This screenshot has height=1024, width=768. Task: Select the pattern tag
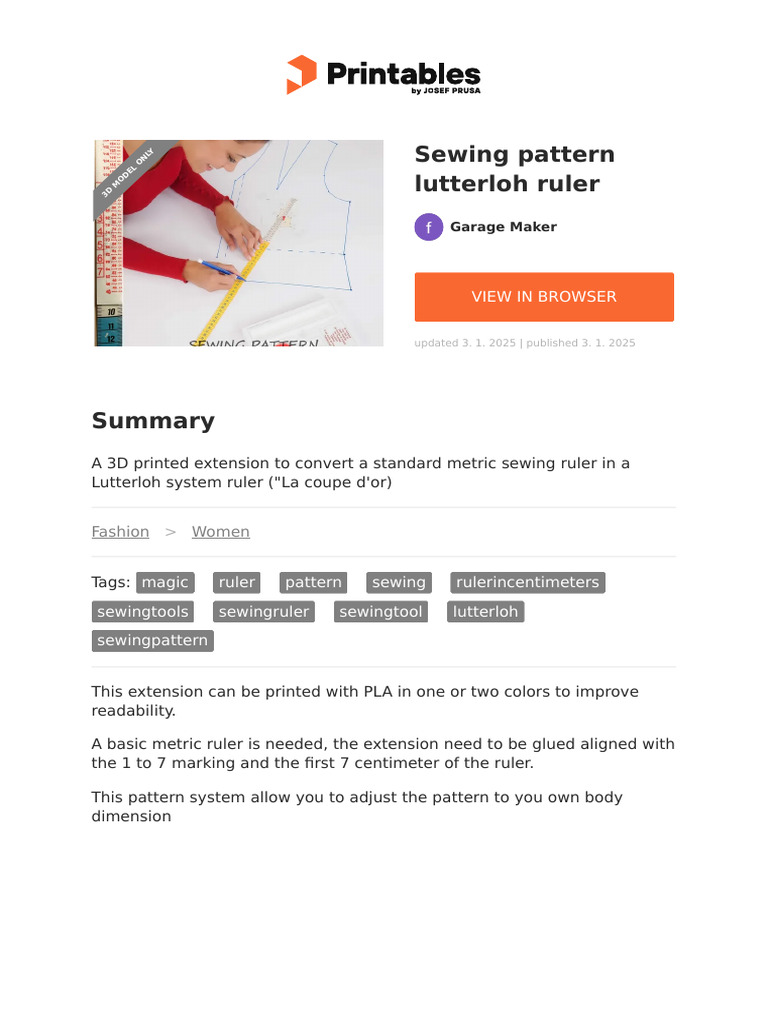313,582
